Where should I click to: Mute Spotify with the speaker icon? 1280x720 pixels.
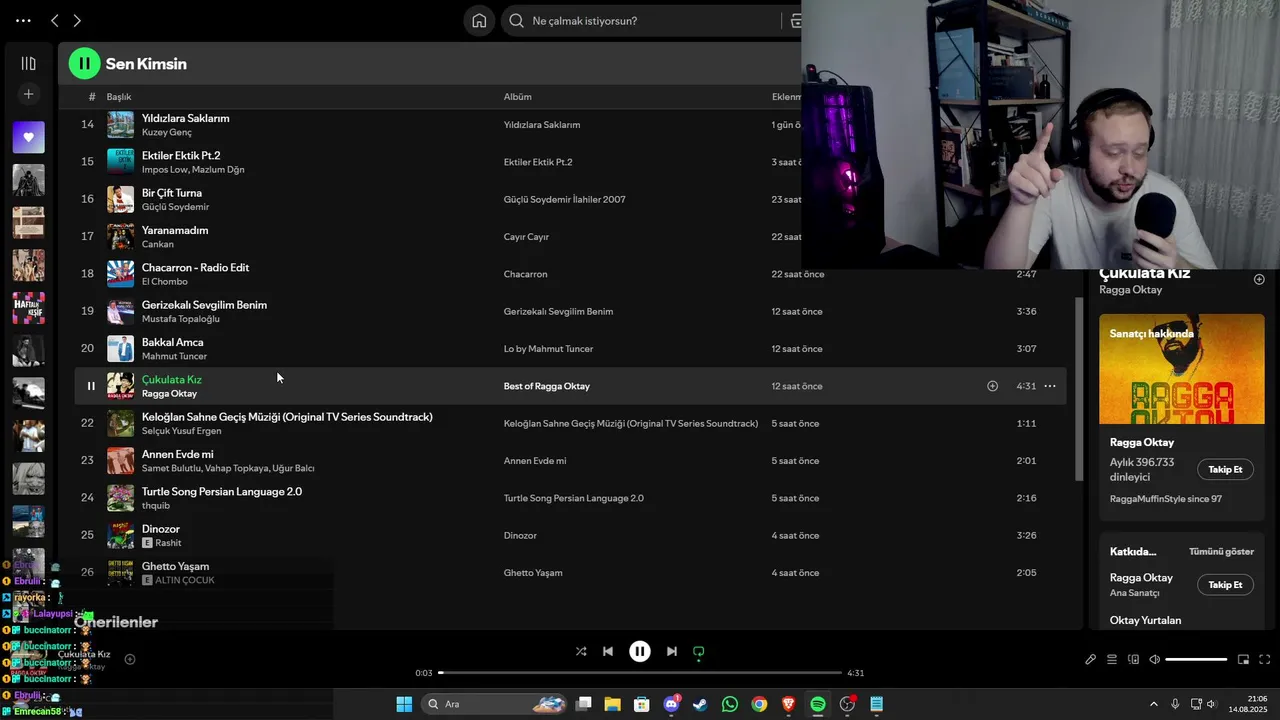coord(1155,659)
